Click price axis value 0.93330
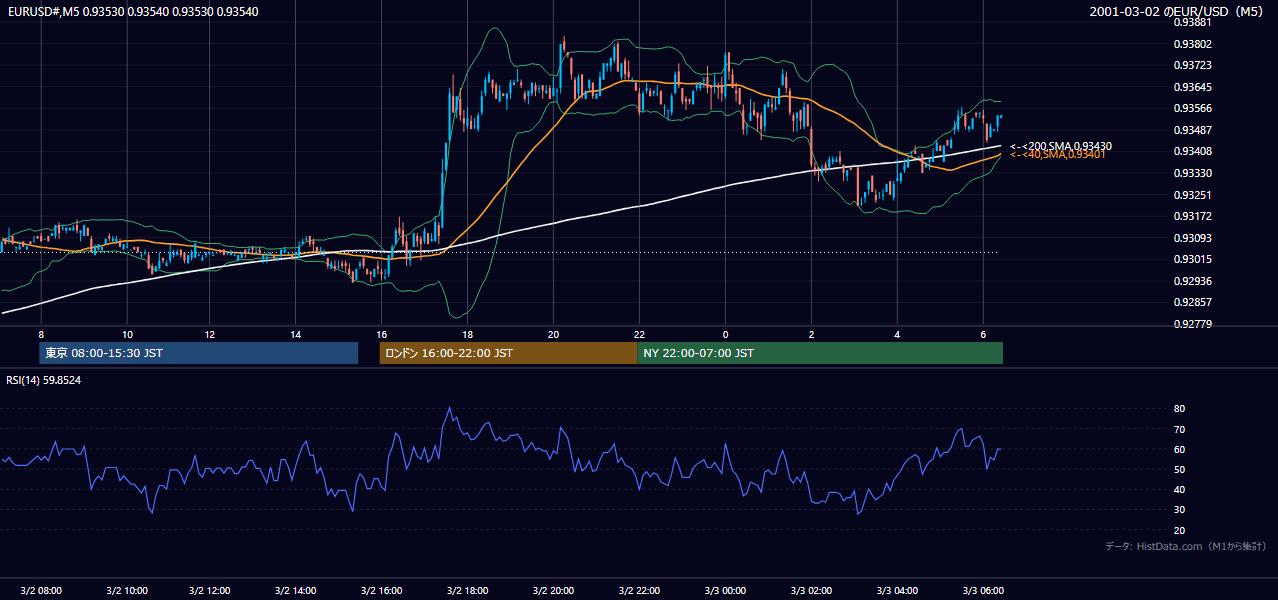Viewport: 1278px width, 600px height. [x=1193, y=173]
